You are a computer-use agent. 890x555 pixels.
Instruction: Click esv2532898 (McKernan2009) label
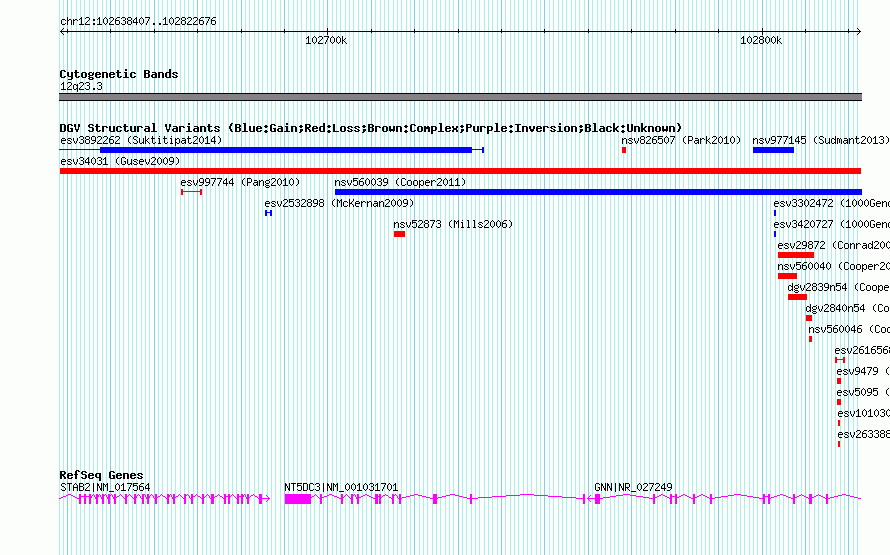click(x=339, y=203)
